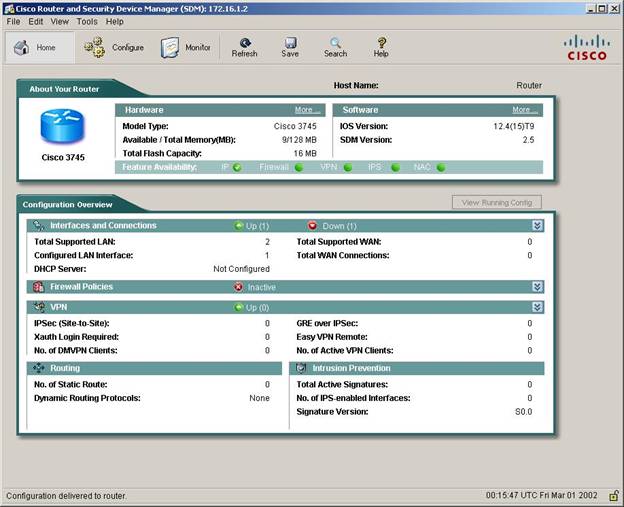This screenshot has width=624, height=507.
Task: Click the blue Cisco 3745 router image
Action: [x=62, y=127]
